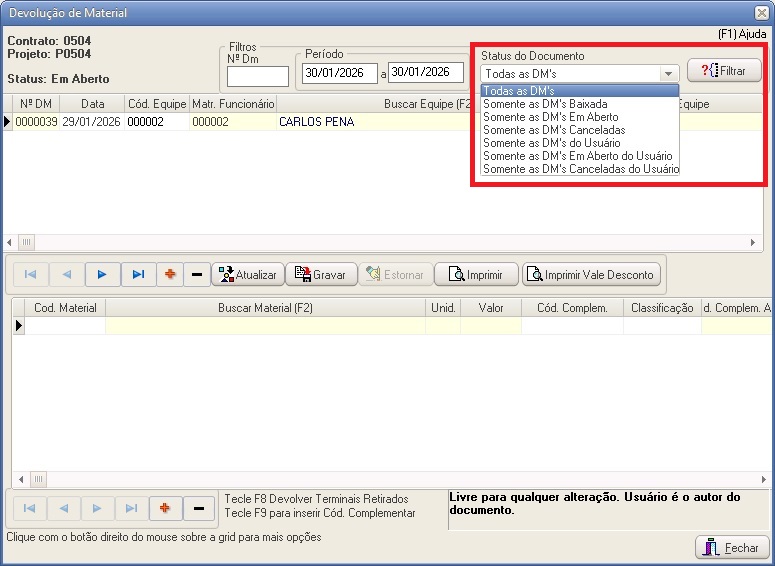The image size is (775, 566).
Task: Go to next record in upper navigator
Action: 102,275
